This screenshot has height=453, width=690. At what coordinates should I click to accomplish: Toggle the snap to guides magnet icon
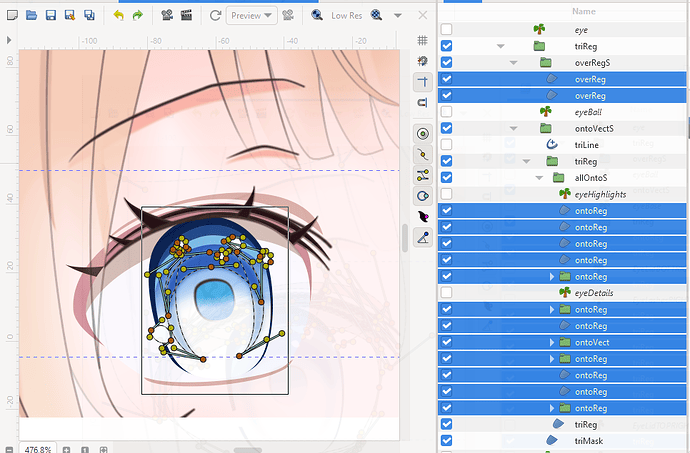coord(422,103)
